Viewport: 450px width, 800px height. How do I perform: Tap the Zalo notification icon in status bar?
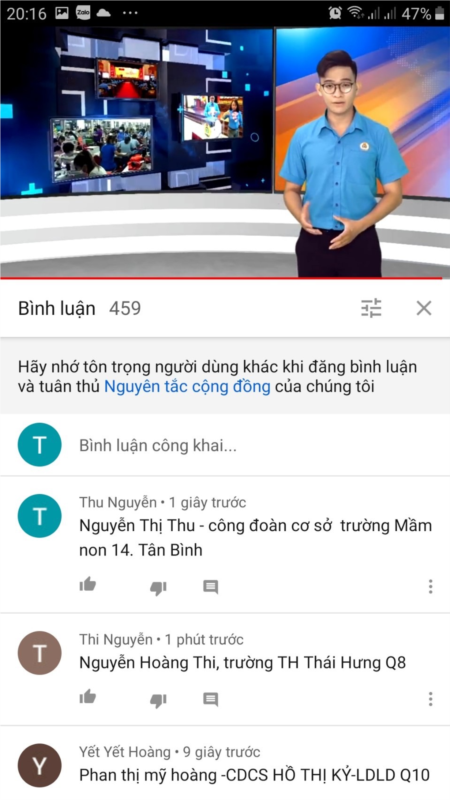pyautogui.click(x=83, y=13)
